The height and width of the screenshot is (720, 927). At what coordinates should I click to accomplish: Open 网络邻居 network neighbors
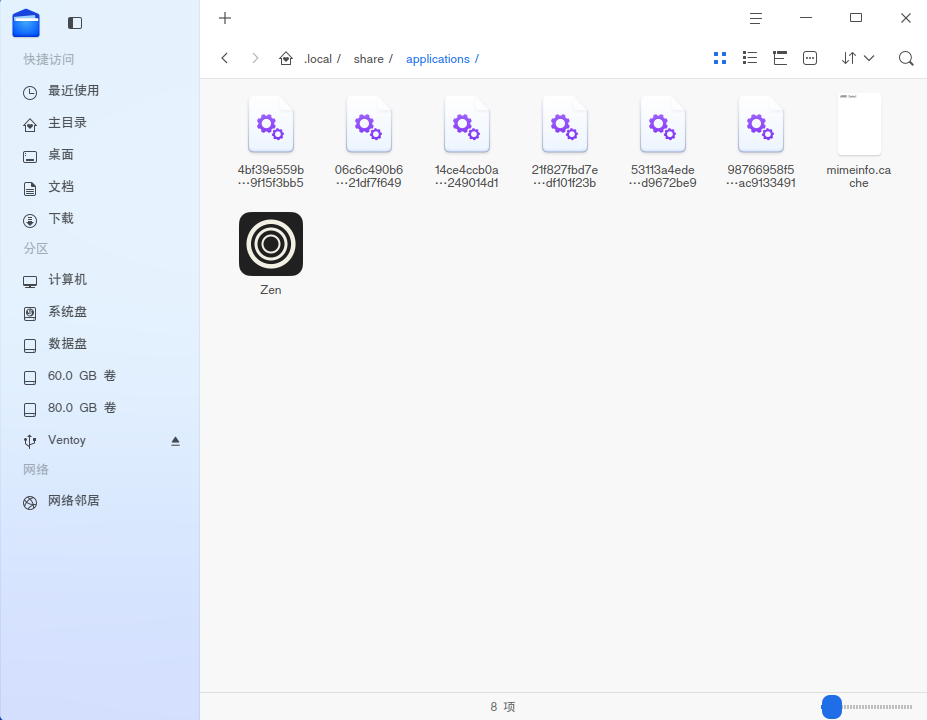pos(100,501)
